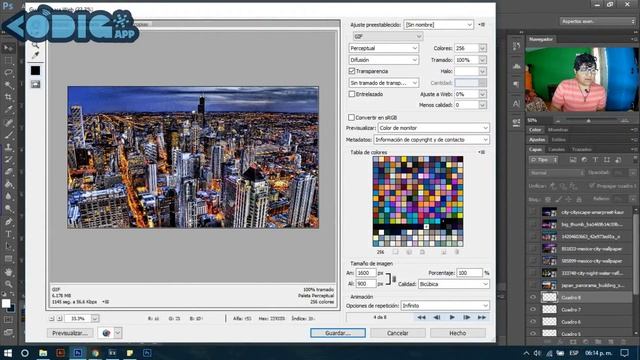Select the Eyedropper tool in the dialog

[36, 55]
